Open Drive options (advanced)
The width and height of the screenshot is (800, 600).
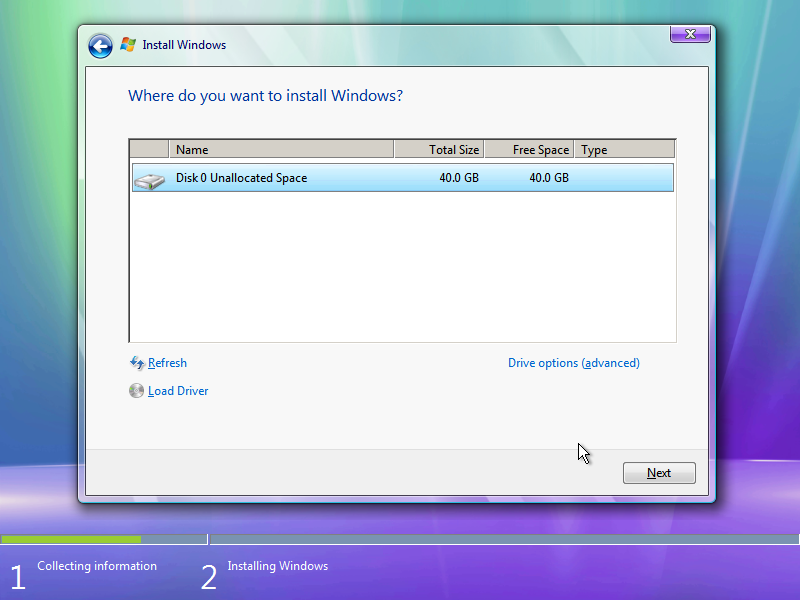[x=573, y=363]
